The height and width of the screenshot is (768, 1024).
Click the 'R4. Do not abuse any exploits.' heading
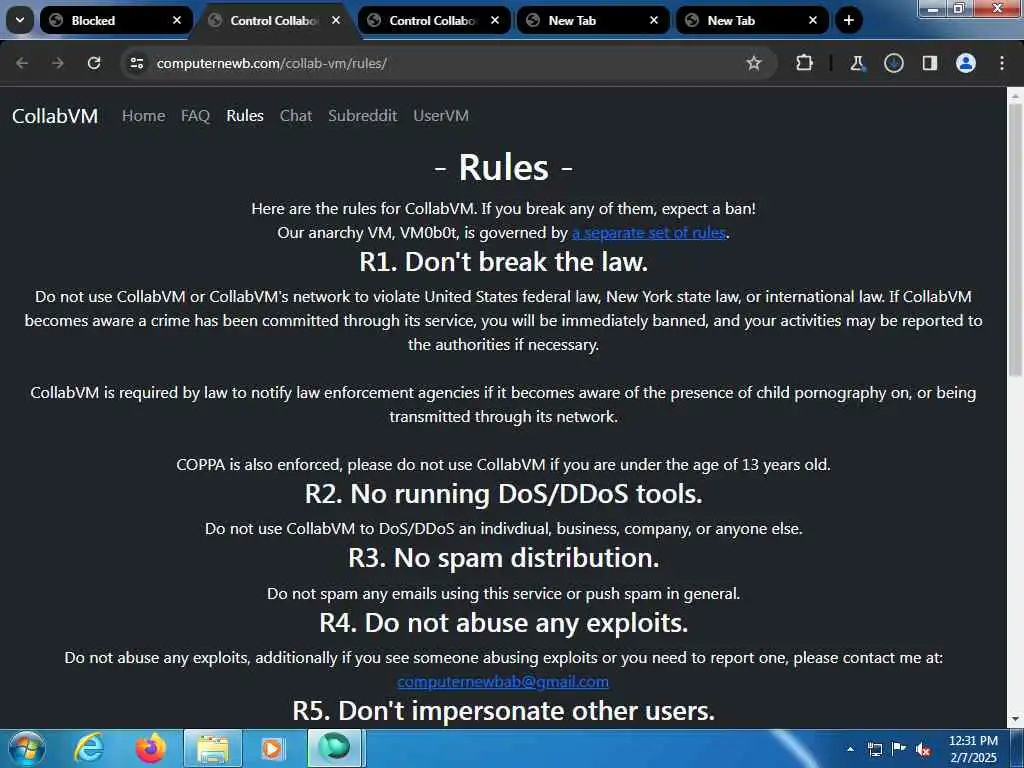click(503, 622)
